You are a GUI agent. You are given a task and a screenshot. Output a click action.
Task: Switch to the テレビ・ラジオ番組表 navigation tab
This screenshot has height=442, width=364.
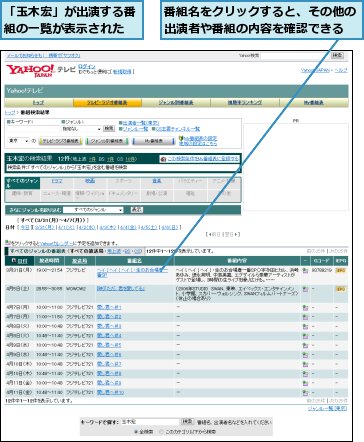(x=107, y=103)
